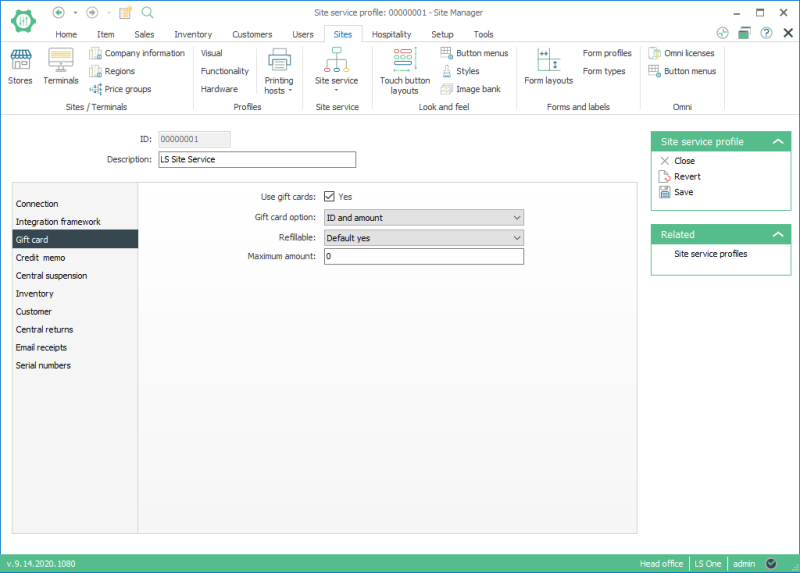Click the Site Manager app logo
Image resolution: width=800 pixels, height=573 pixels.
click(x=23, y=21)
